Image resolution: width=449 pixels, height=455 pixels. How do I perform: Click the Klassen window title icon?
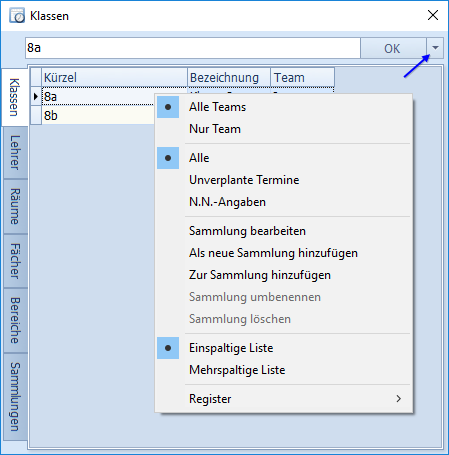pos(17,16)
